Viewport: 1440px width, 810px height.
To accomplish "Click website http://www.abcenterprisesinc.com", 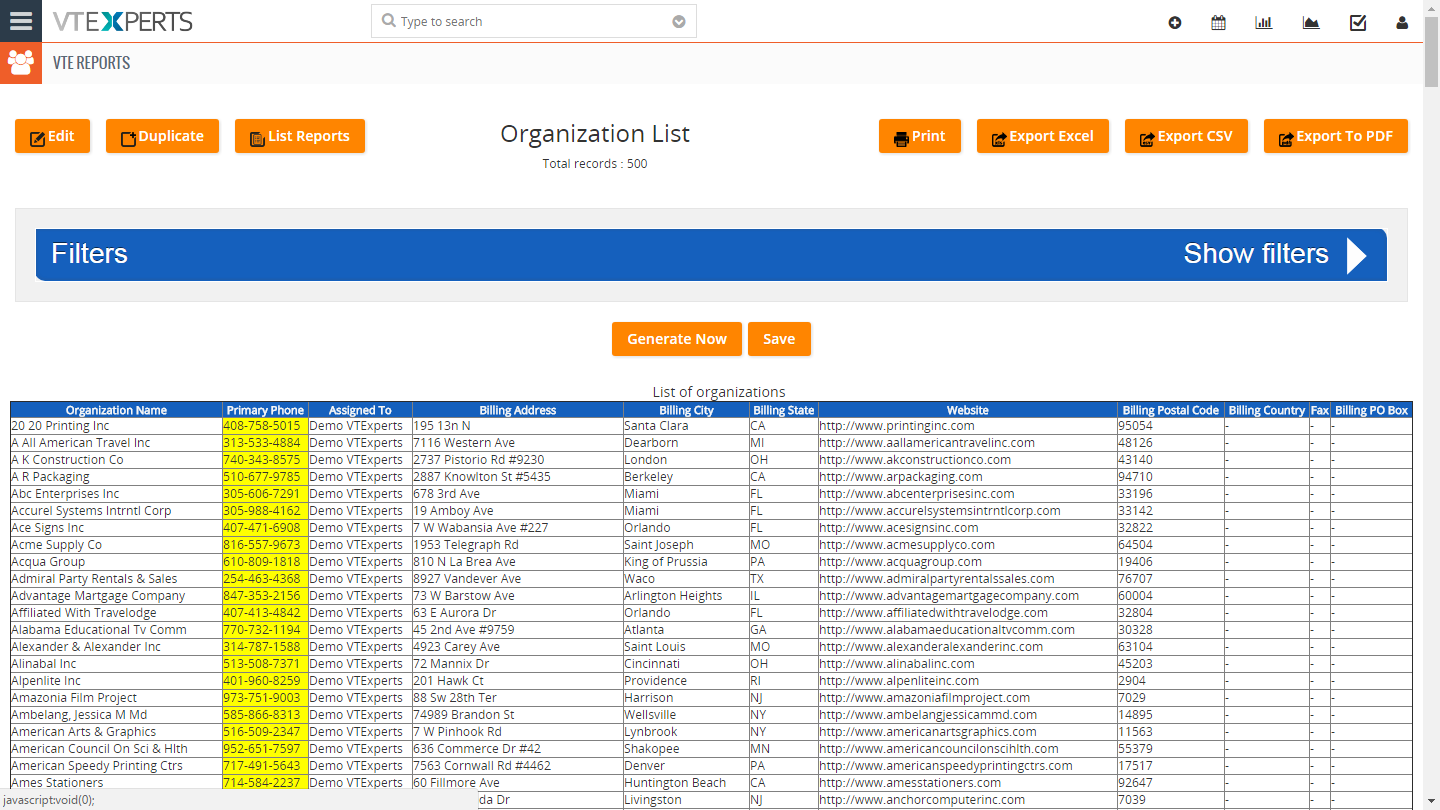I will tap(917, 494).
